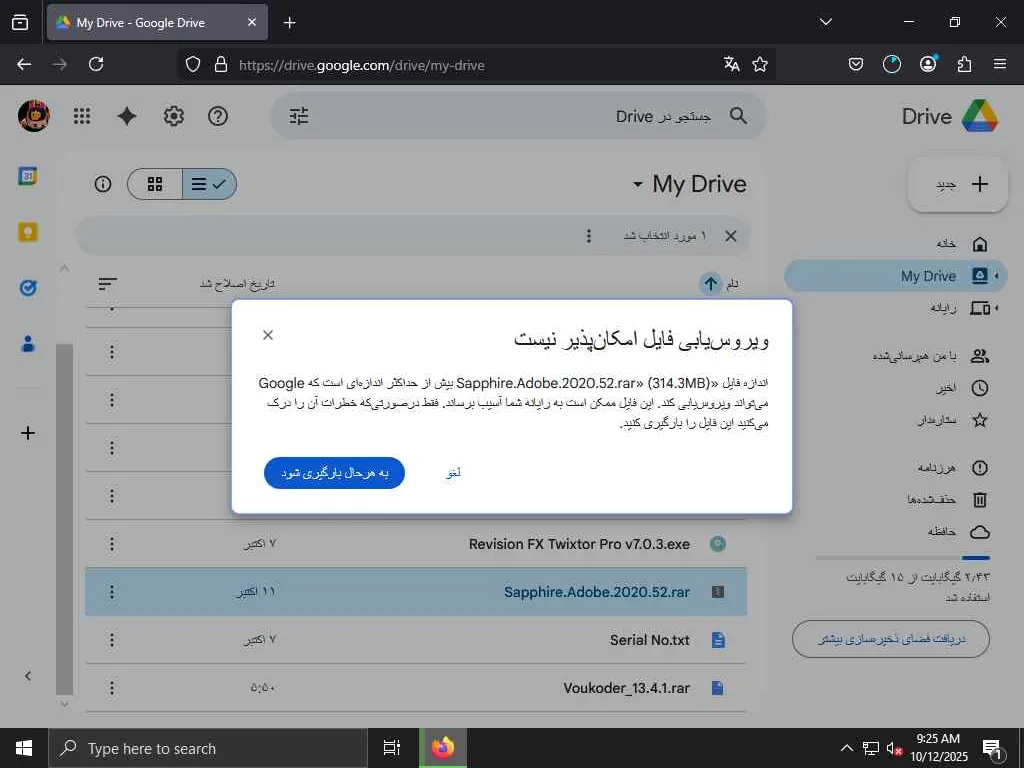Close the virus scan dialog with X

pyautogui.click(x=268, y=335)
